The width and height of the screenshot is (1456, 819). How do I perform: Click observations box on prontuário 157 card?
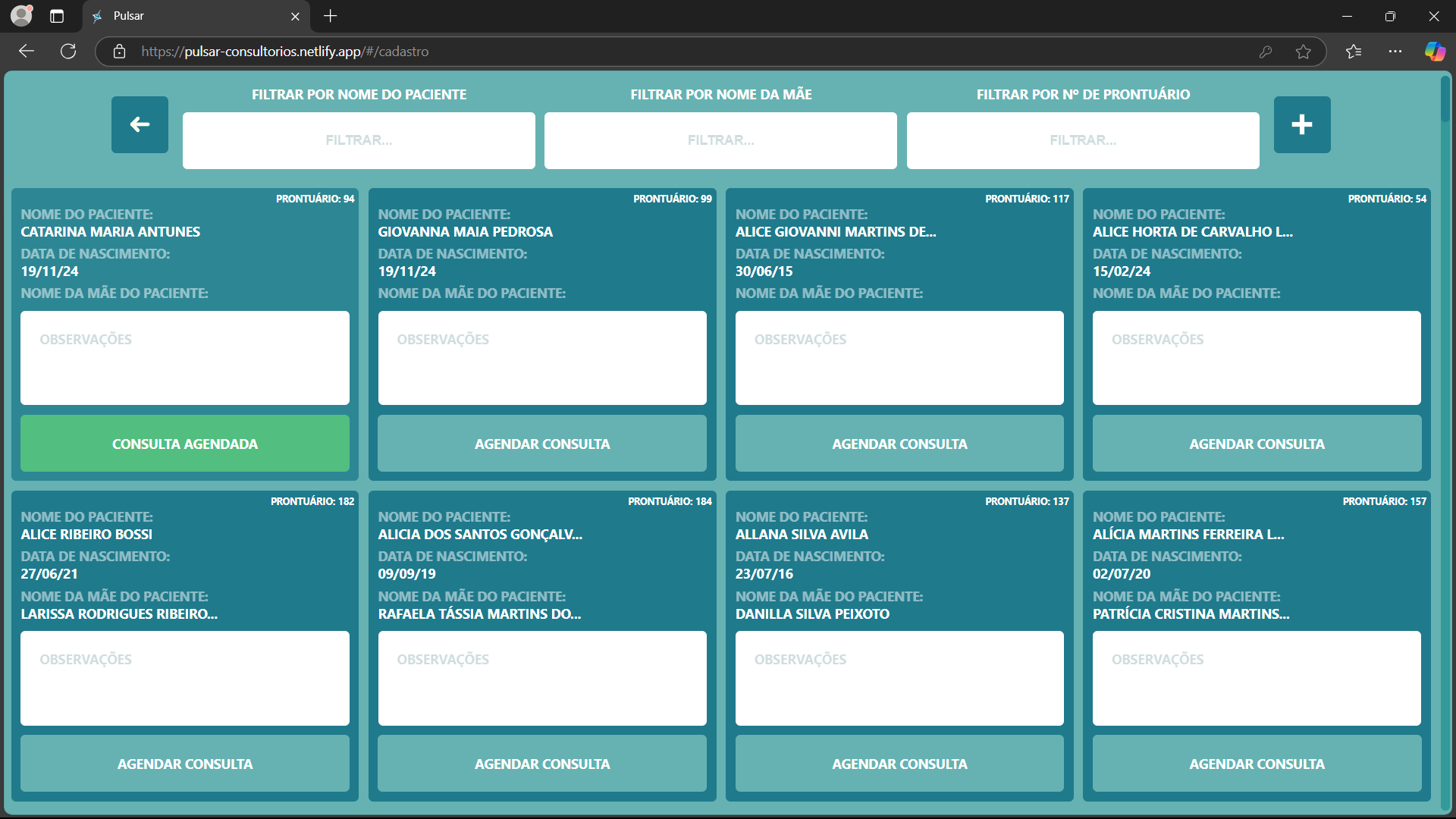pos(1257,678)
